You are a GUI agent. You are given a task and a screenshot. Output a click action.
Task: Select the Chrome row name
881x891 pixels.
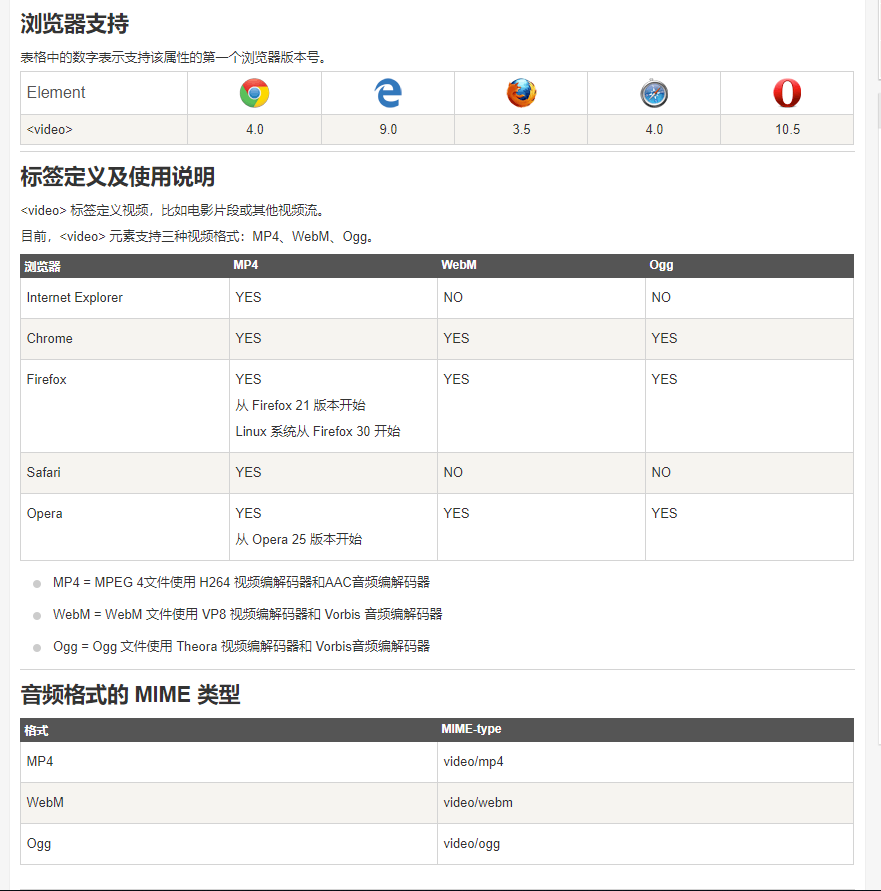[49, 339]
